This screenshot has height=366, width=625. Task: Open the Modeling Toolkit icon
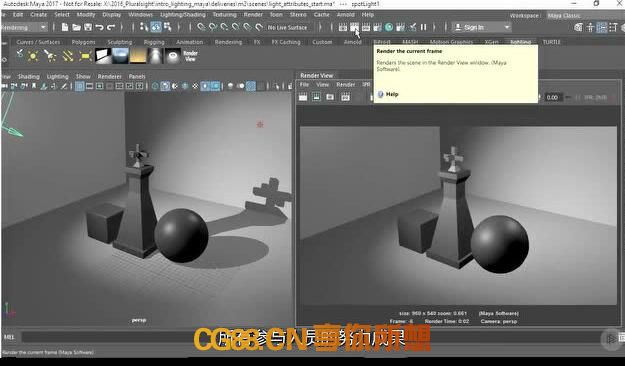point(578,27)
